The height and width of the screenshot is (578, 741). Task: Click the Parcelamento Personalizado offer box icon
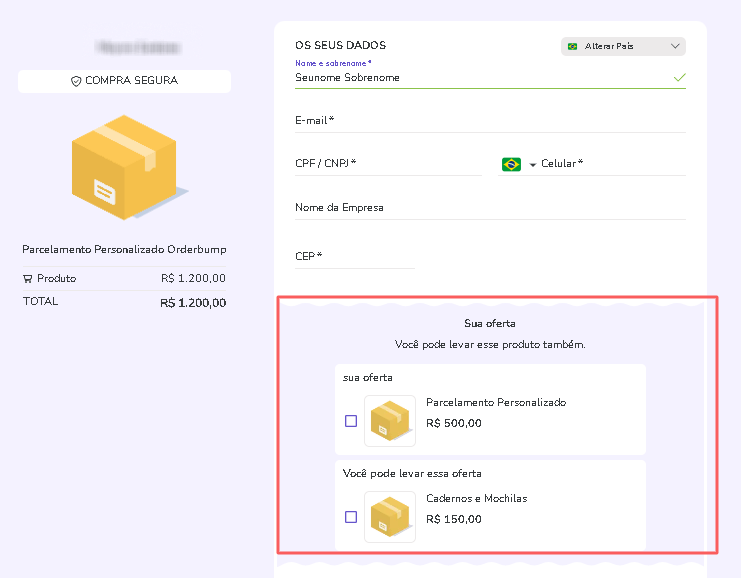pos(390,421)
